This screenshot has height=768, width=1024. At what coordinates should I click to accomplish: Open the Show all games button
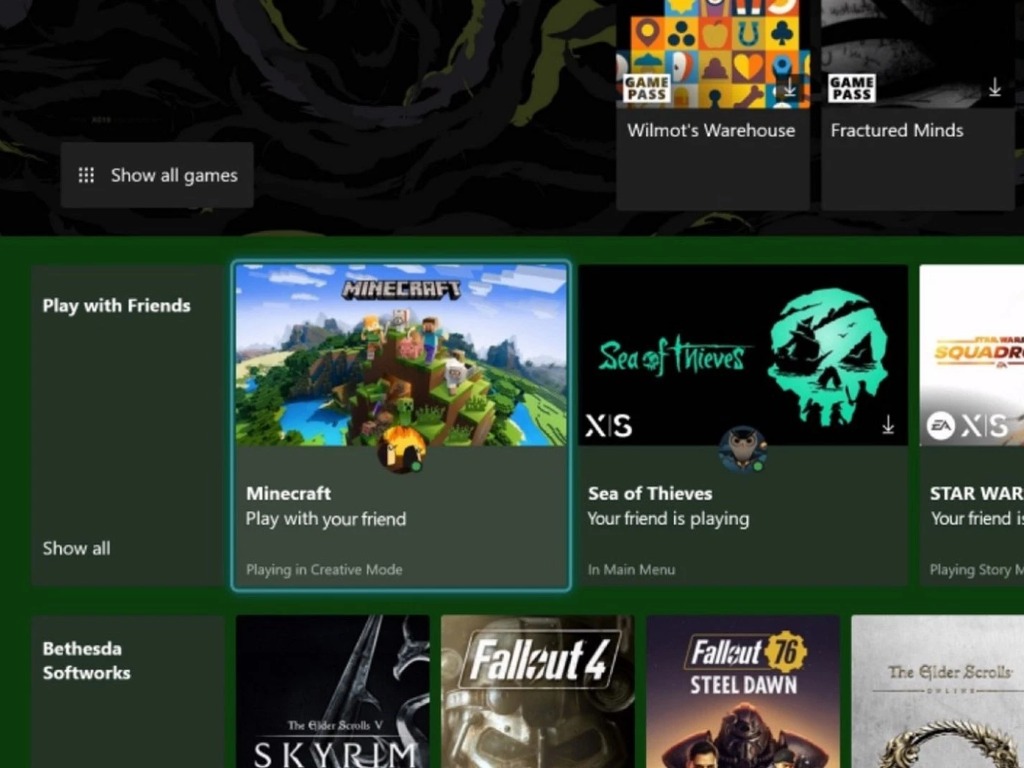[157, 175]
